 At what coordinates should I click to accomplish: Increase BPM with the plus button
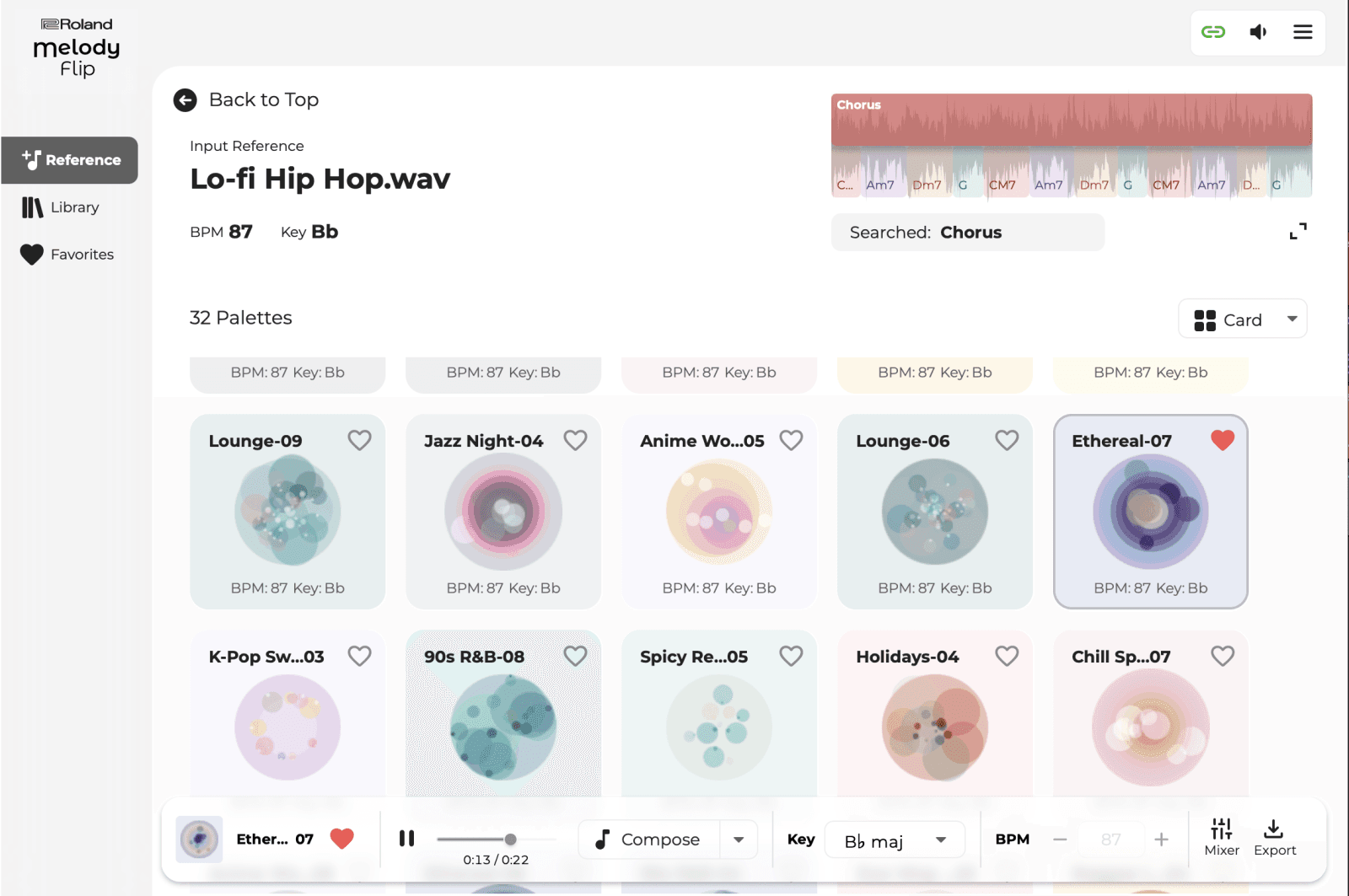[x=1161, y=840]
